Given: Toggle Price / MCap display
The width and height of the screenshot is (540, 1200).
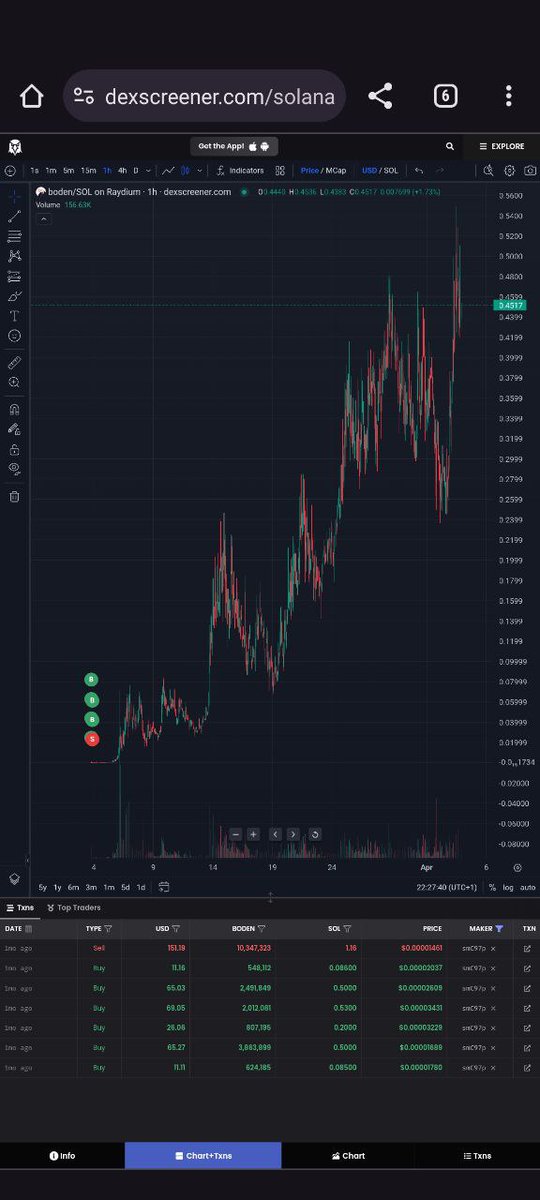Looking at the screenshot, I should click(x=324, y=171).
